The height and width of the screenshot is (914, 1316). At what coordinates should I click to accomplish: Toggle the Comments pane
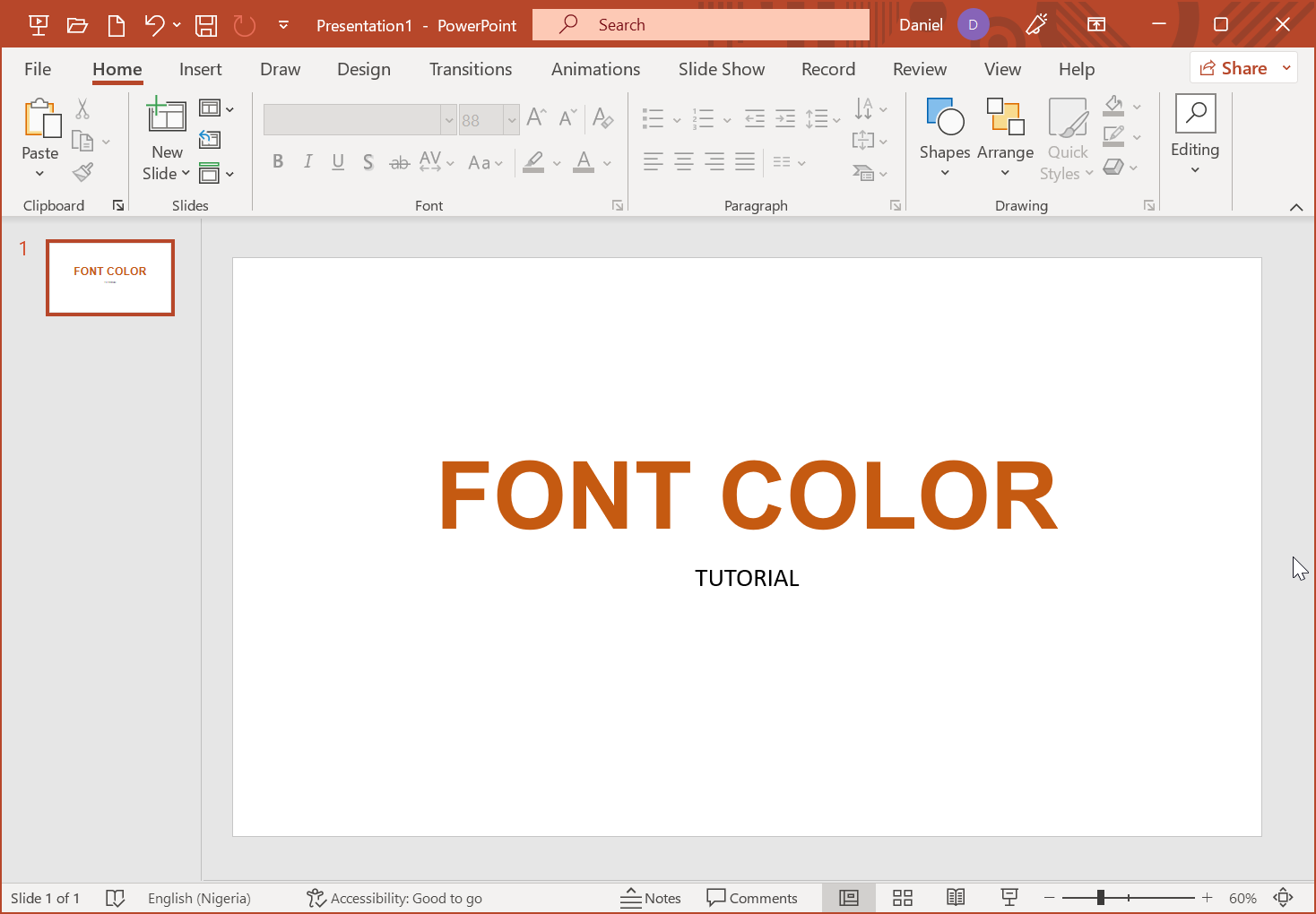coord(752,898)
